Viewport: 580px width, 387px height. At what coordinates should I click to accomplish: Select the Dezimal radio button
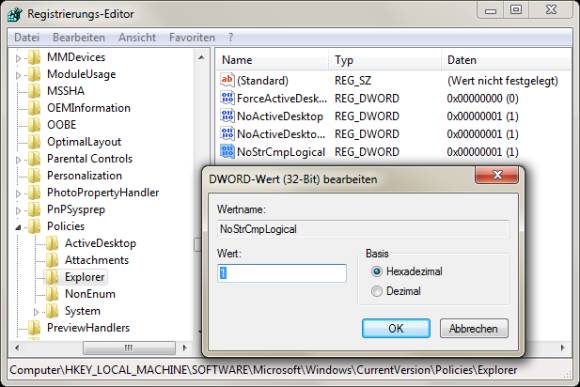click(x=377, y=291)
